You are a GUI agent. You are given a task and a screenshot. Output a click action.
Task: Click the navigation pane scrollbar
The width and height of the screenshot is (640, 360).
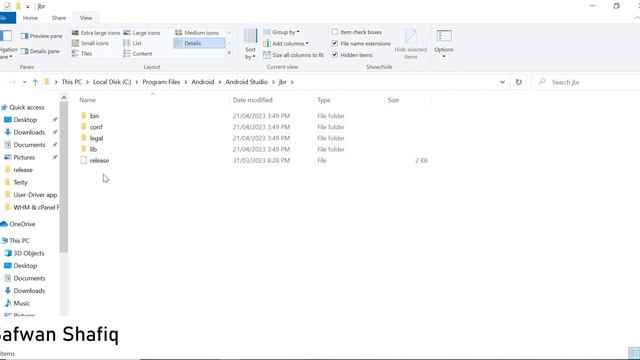pyautogui.click(x=64, y=177)
